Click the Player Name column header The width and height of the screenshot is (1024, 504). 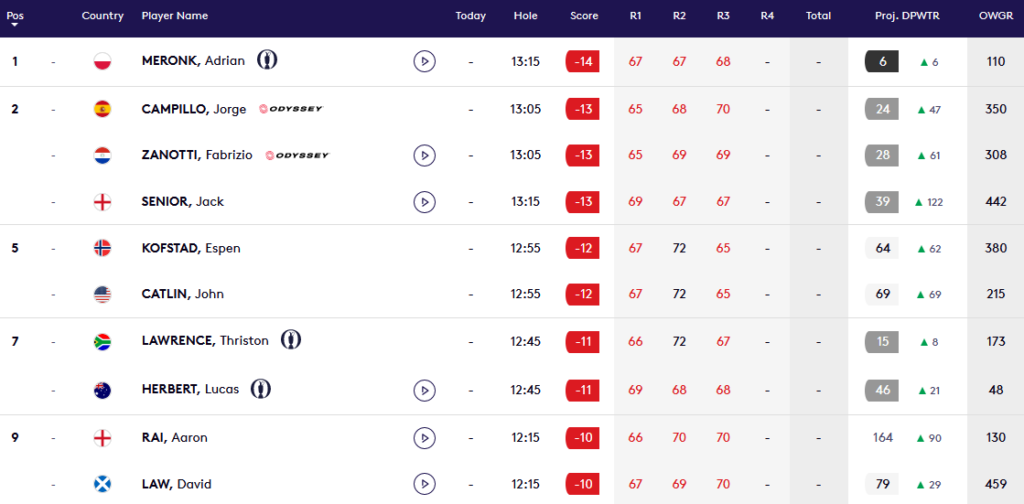click(175, 16)
